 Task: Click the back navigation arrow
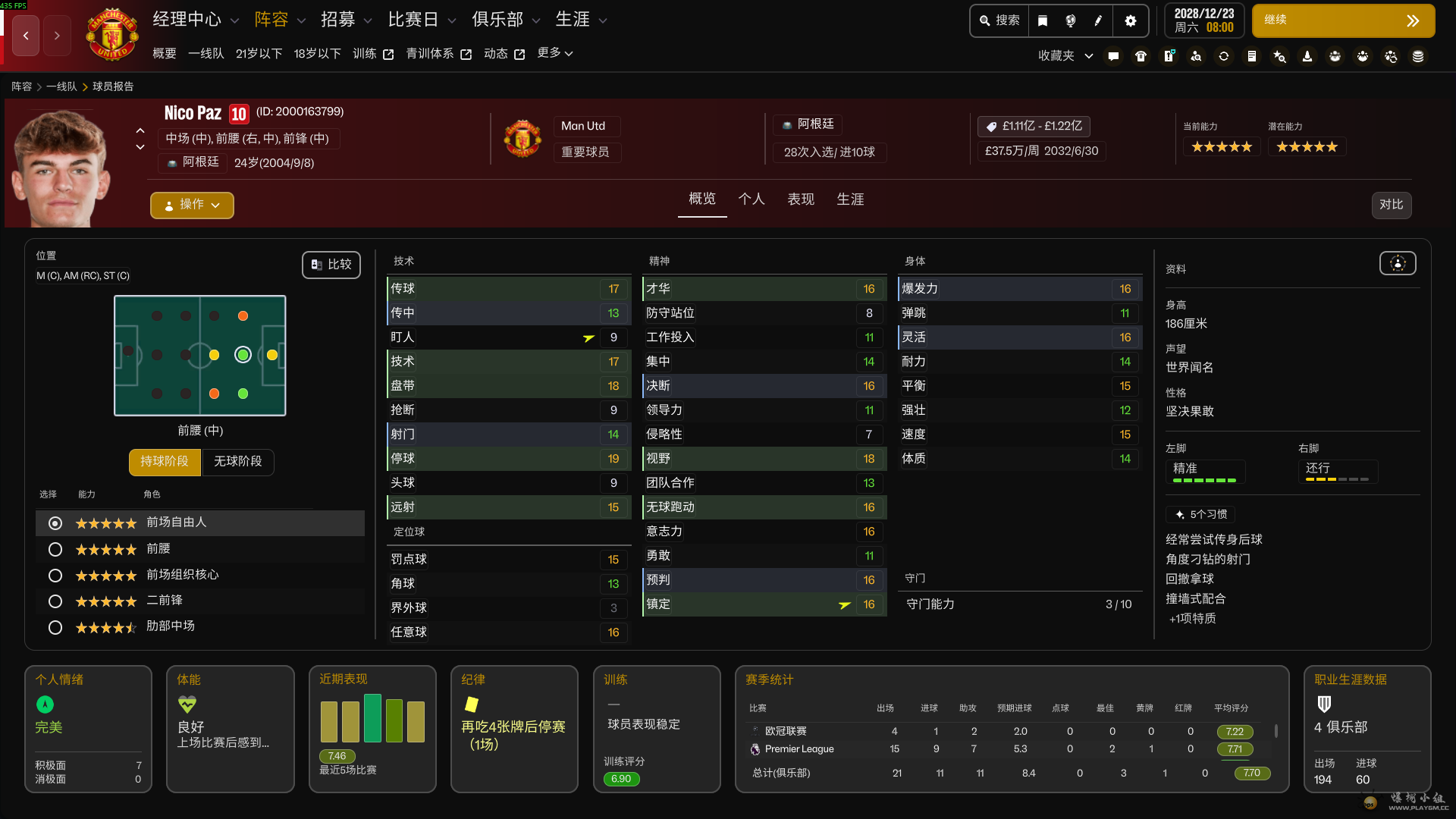pos(26,36)
